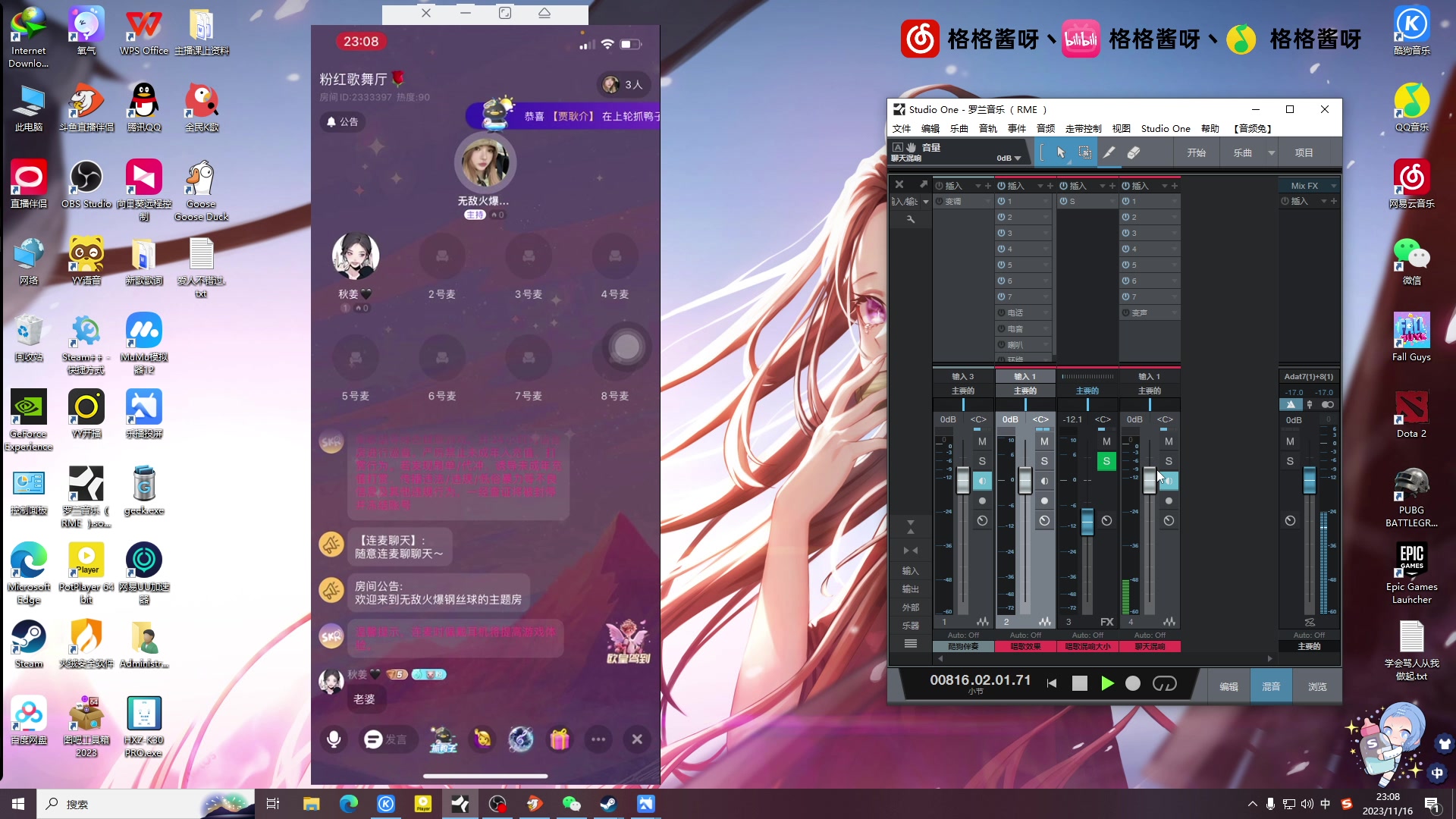Disable the green Solo on channel 3
The image size is (1456, 819).
tap(1106, 461)
